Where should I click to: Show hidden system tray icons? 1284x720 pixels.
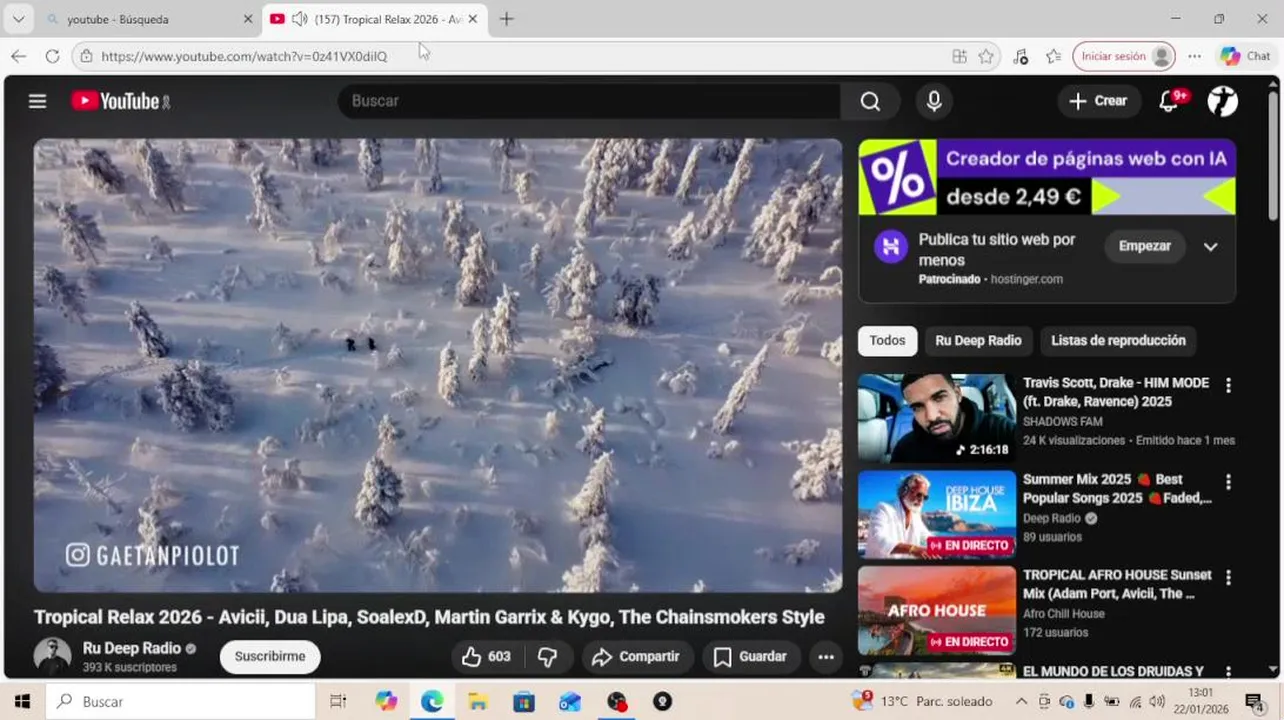tap(1021, 701)
